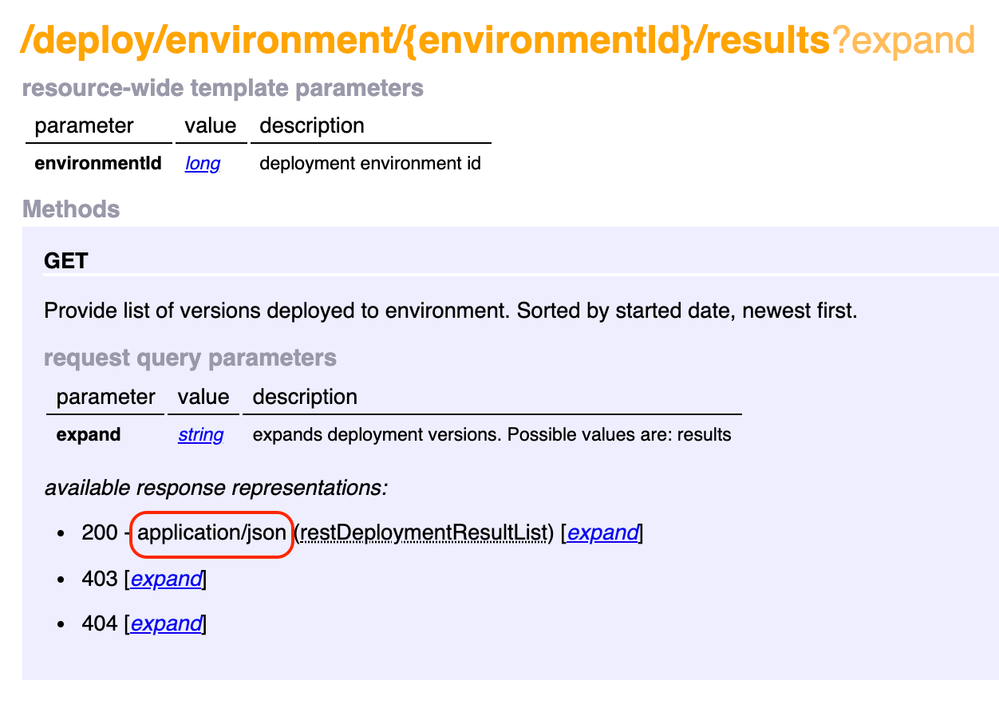The image size is (999, 701).
Task: Select the expand parameter row
Action: tap(88, 434)
